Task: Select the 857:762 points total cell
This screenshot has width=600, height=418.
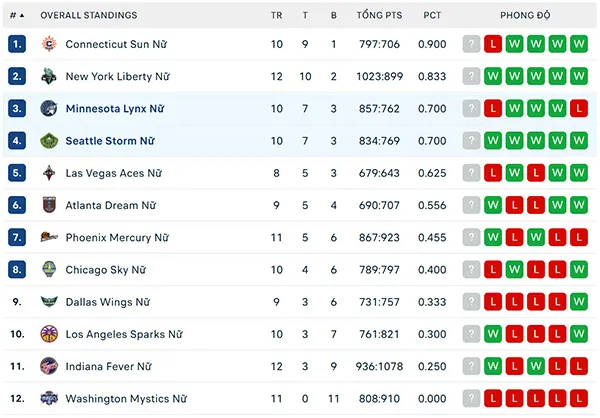Action: [x=380, y=108]
